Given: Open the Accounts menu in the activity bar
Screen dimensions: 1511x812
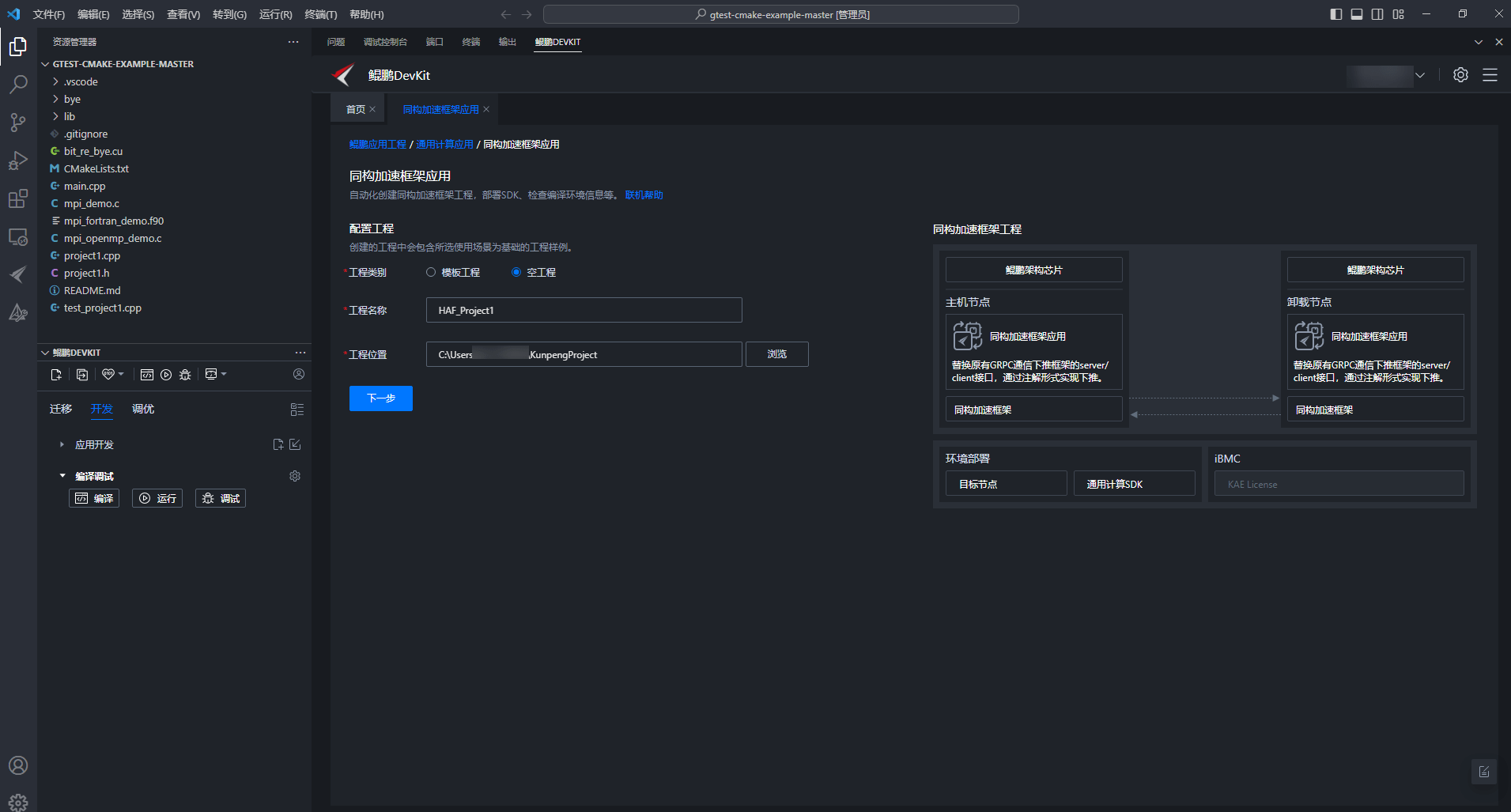Looking at the screenshot, I should (x=18, y=765).
